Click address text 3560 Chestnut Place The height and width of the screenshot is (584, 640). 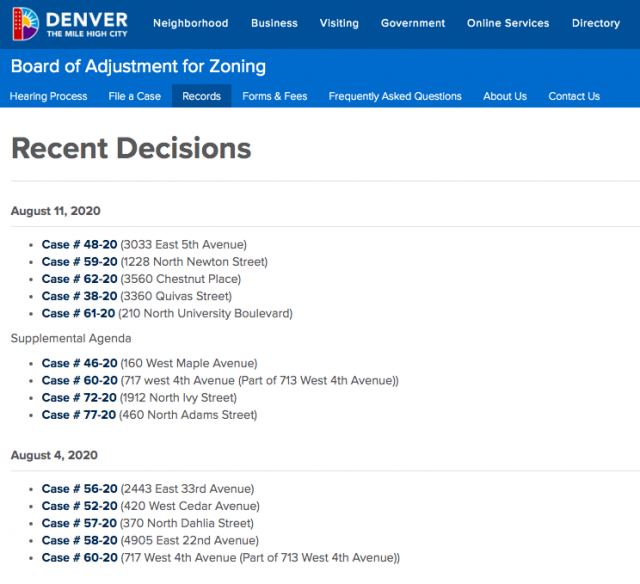click(181, 279)
